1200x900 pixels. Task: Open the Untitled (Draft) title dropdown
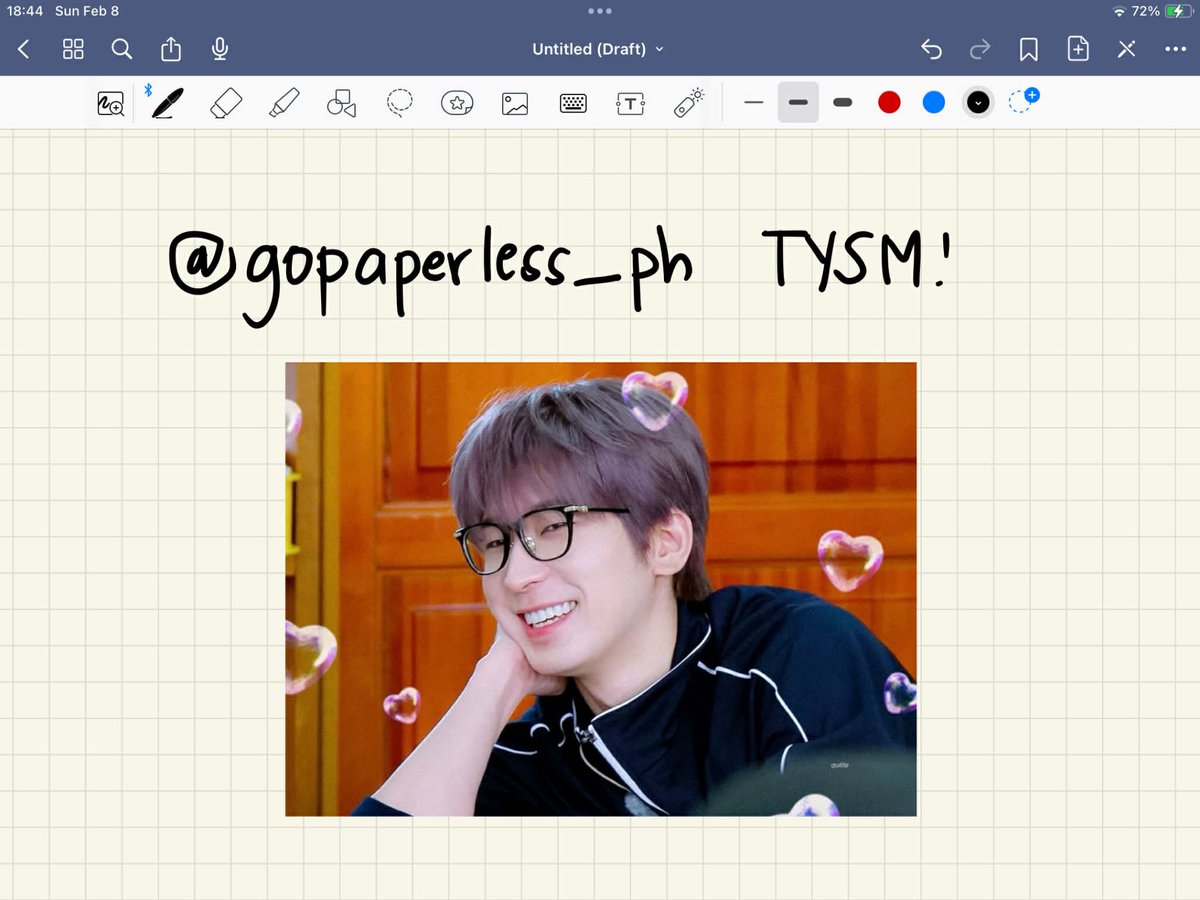(598, 49)
